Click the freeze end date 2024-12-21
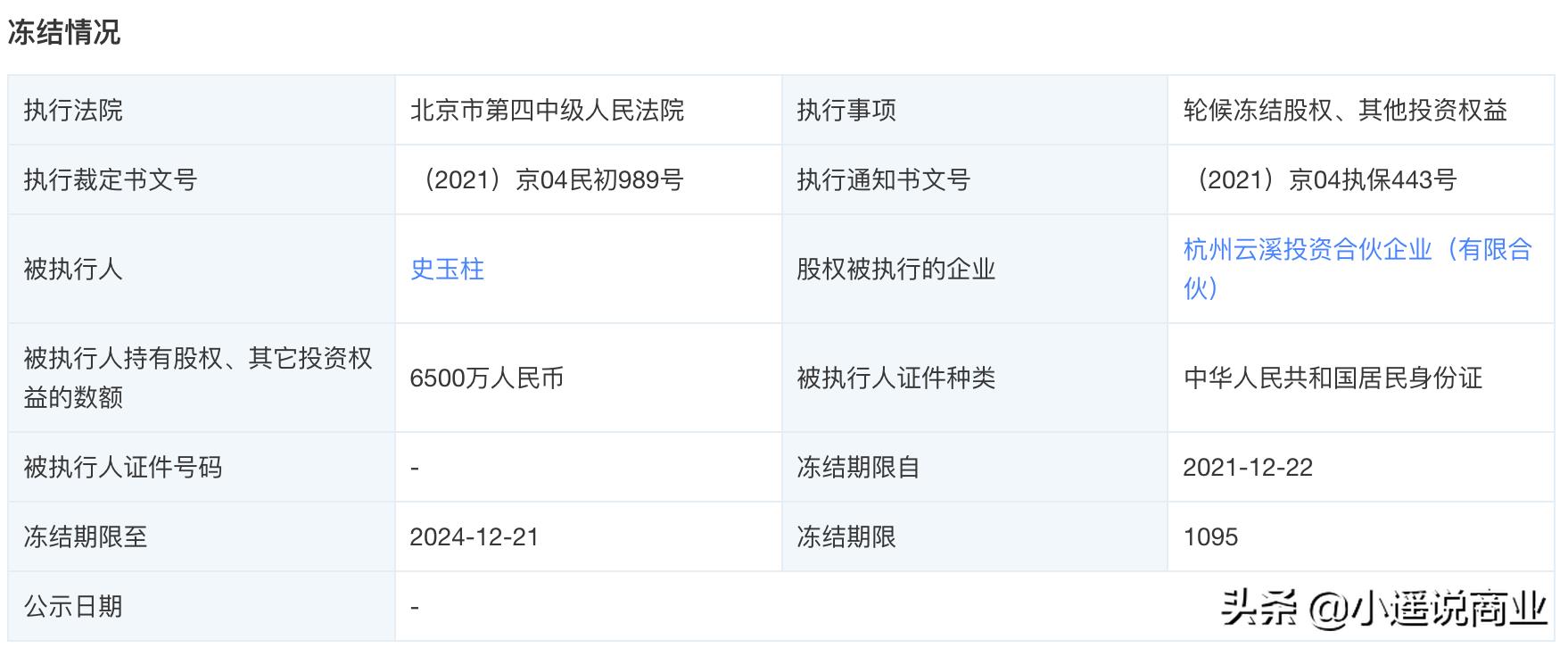The image size is (1568, 648). (474, 536)
